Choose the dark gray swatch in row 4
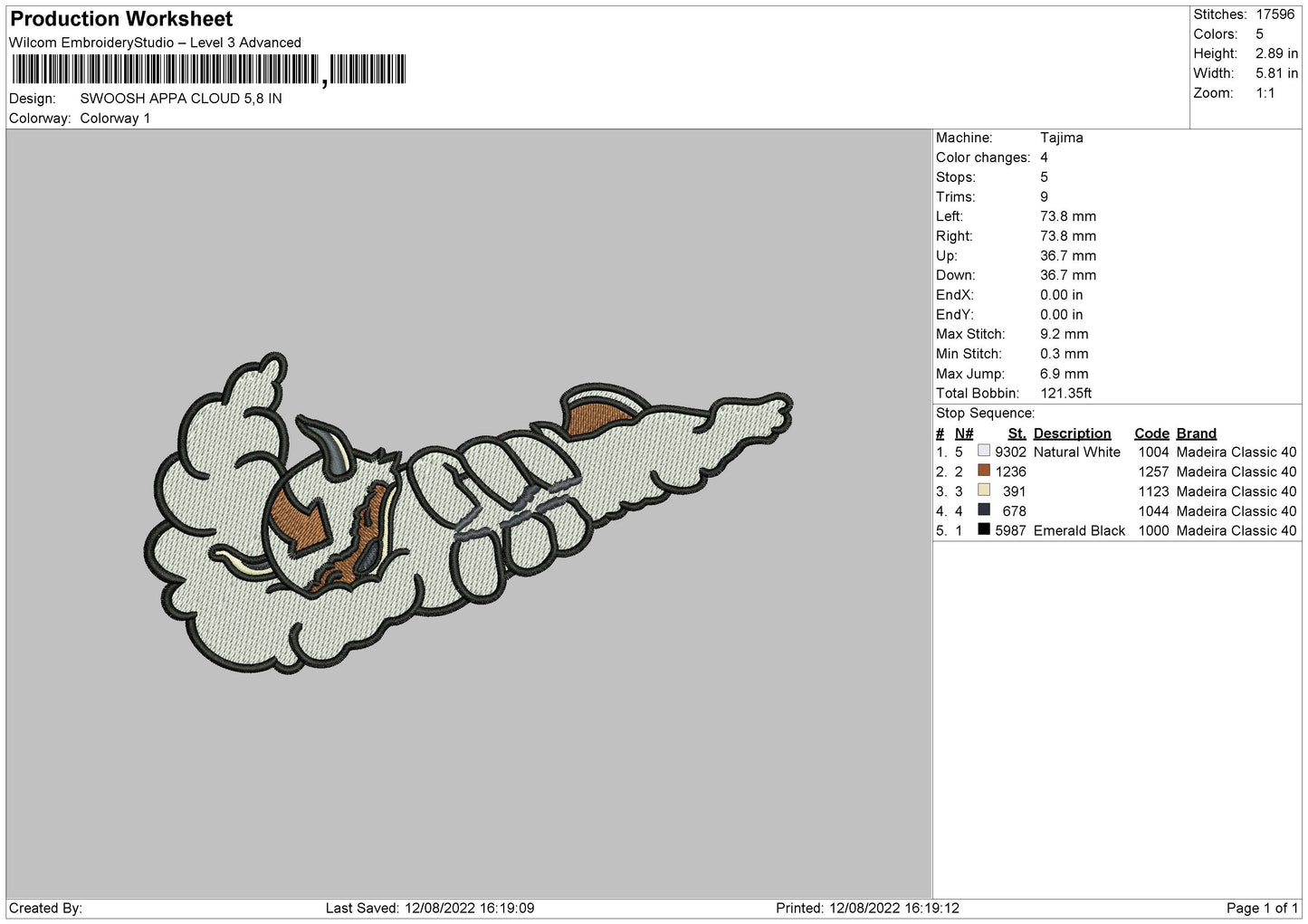 pyautogui.click(x=984, y=510)
